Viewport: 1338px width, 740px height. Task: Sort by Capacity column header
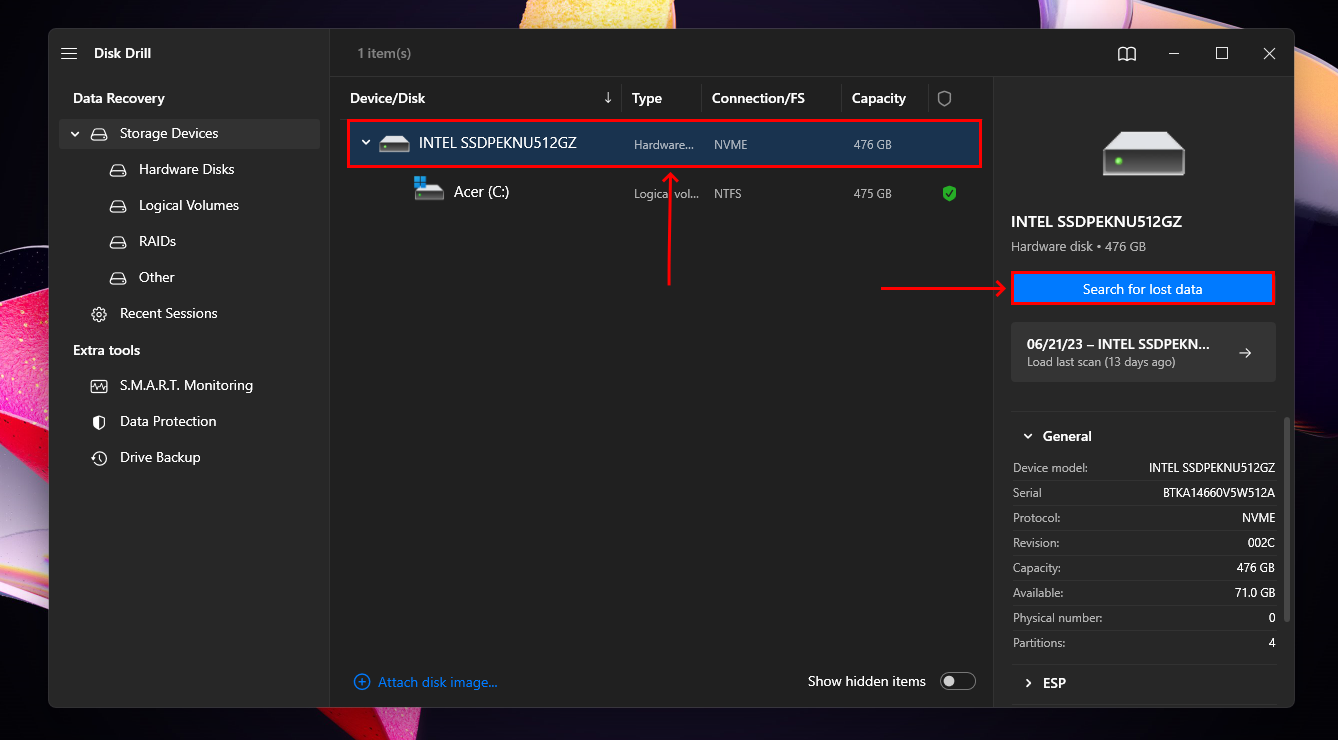click(879, 98)
